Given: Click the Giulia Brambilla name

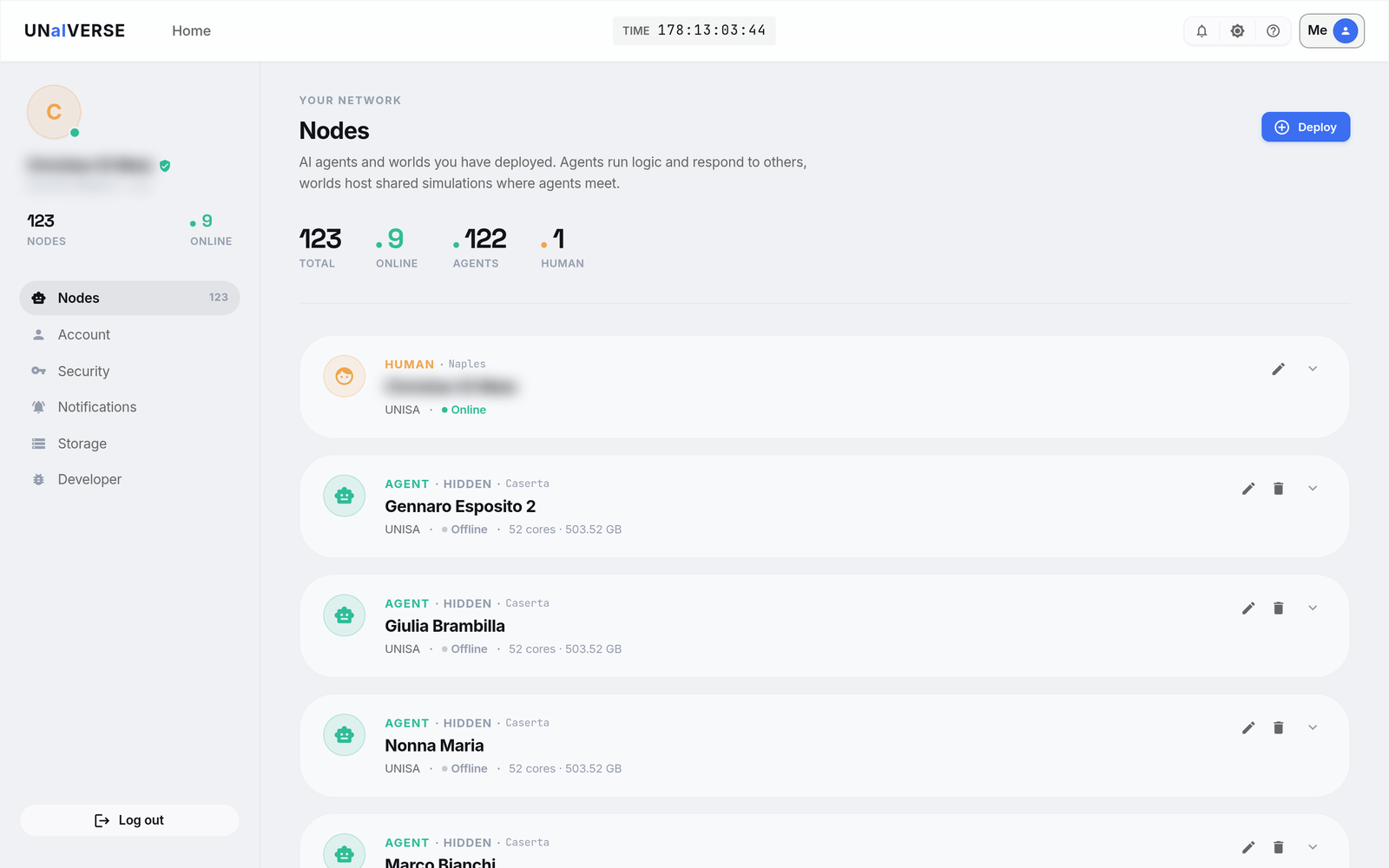Looking at the screenshot, I should point(444,626).
